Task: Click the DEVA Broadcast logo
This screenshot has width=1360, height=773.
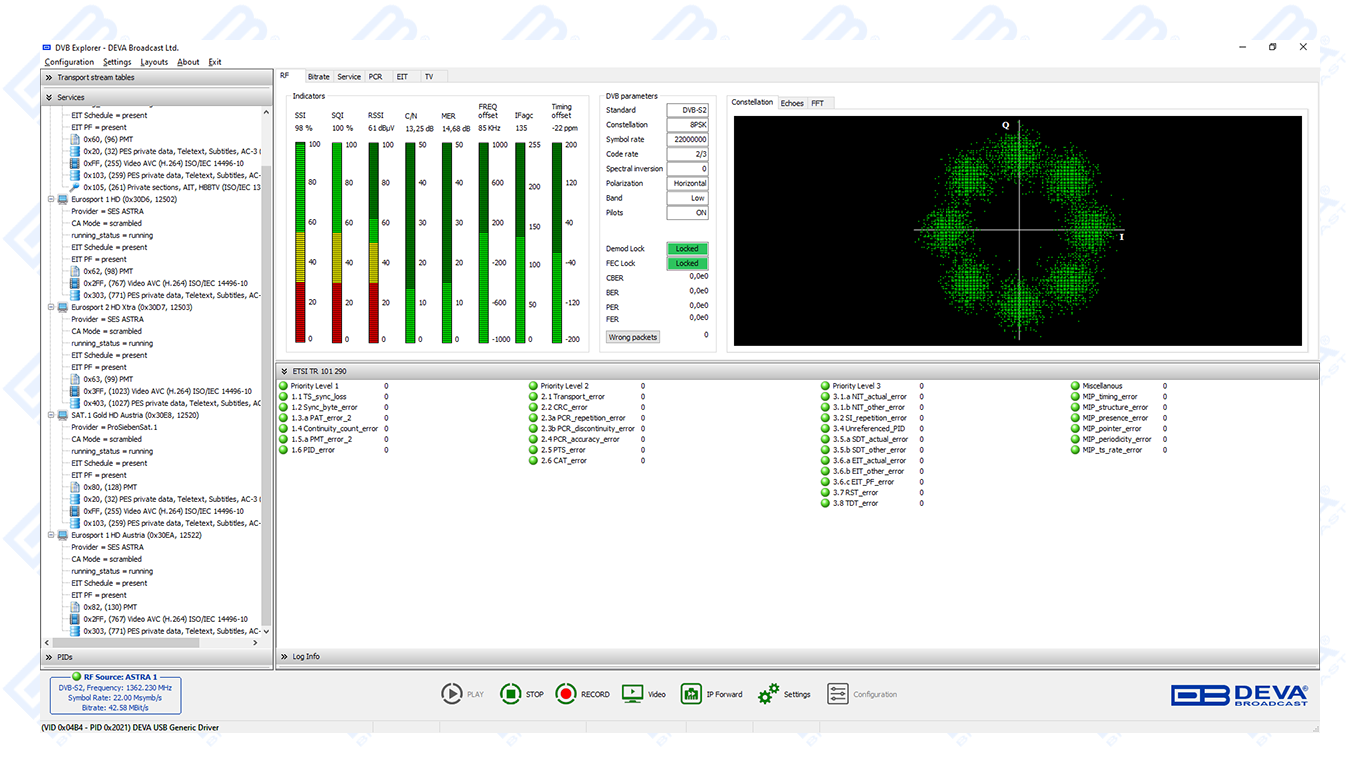Action: click(x=1239, y=695)
